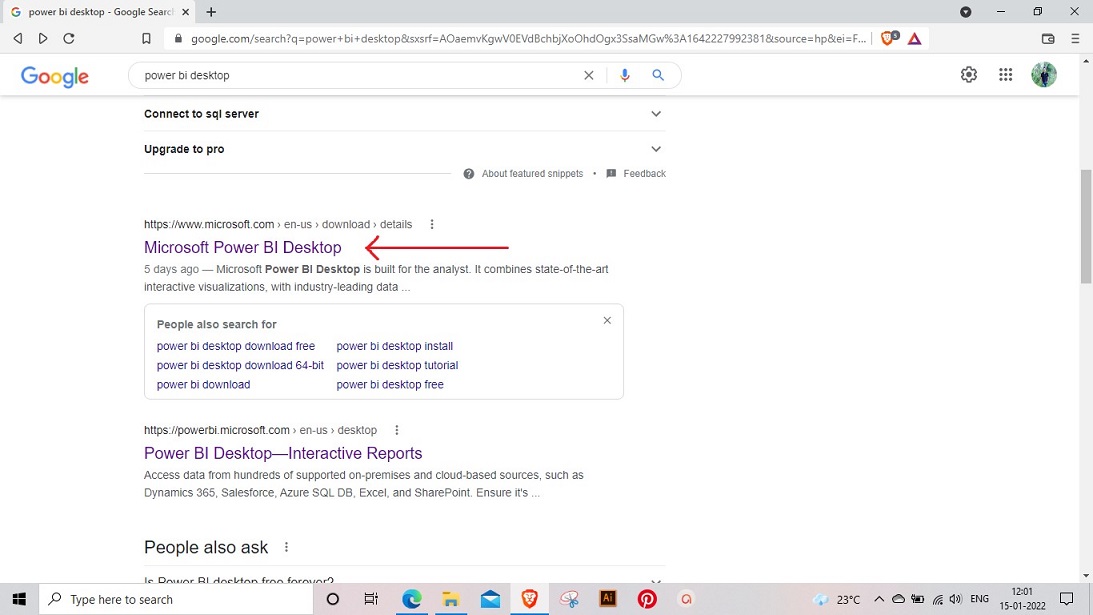Expand Upgrade to pro section
This screenshot has width=1093, height=615.
(404, 149)
